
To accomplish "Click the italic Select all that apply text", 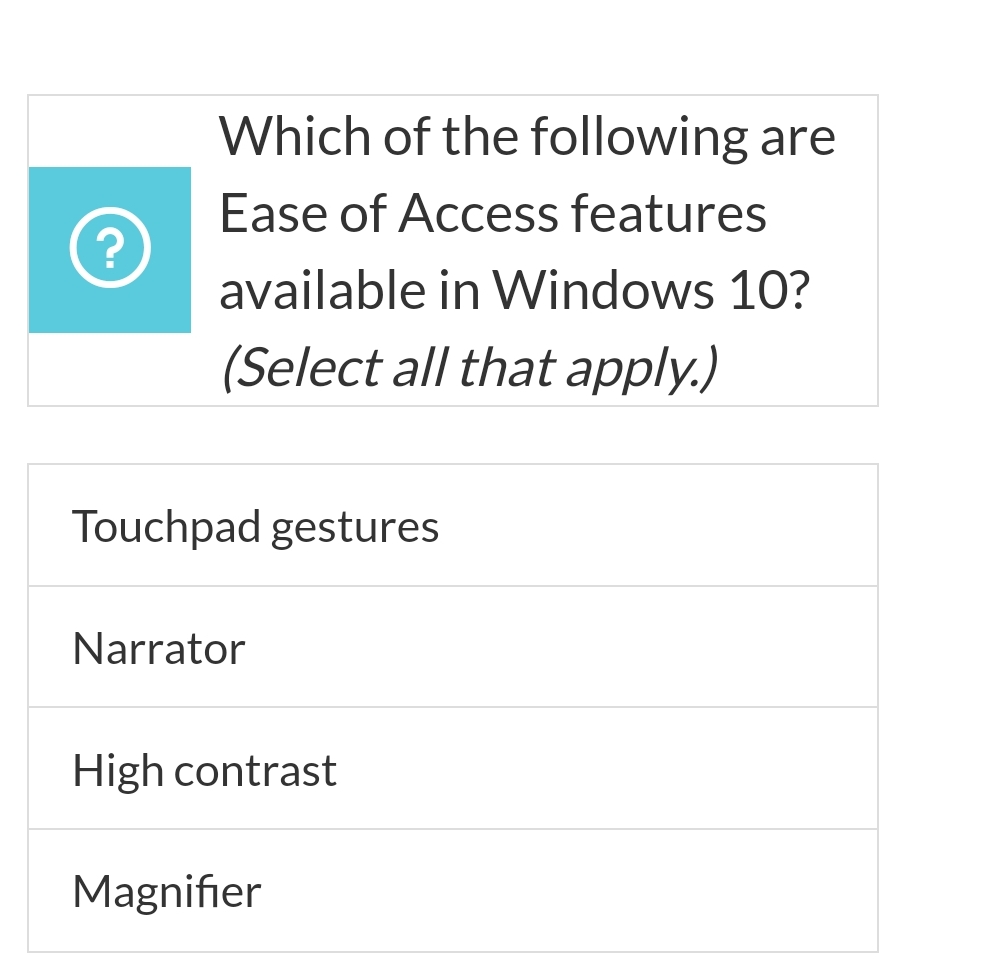I will pyautogui.click(x=470, y=366).
